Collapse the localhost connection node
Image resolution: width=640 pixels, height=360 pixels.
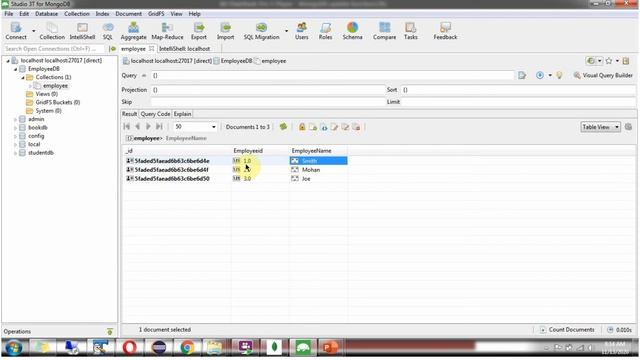[8, 61]
